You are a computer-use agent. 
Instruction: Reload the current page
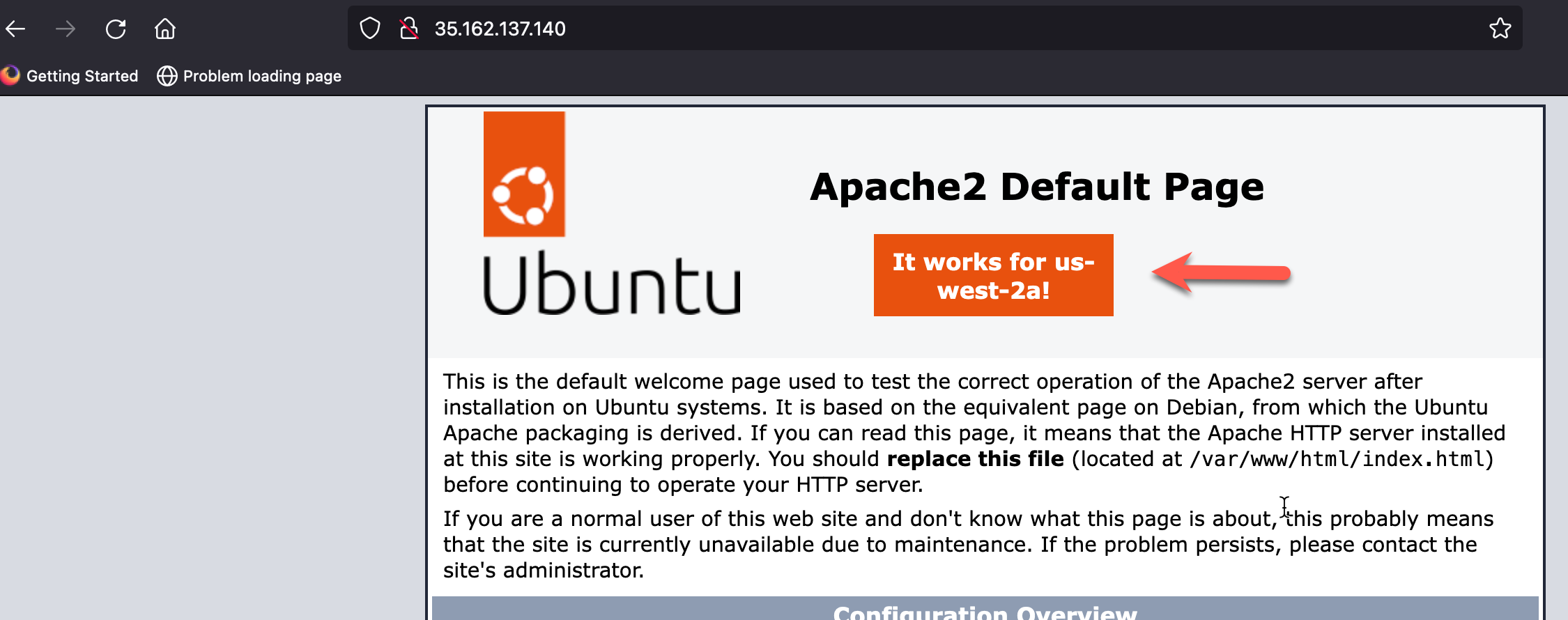(116, 29)
